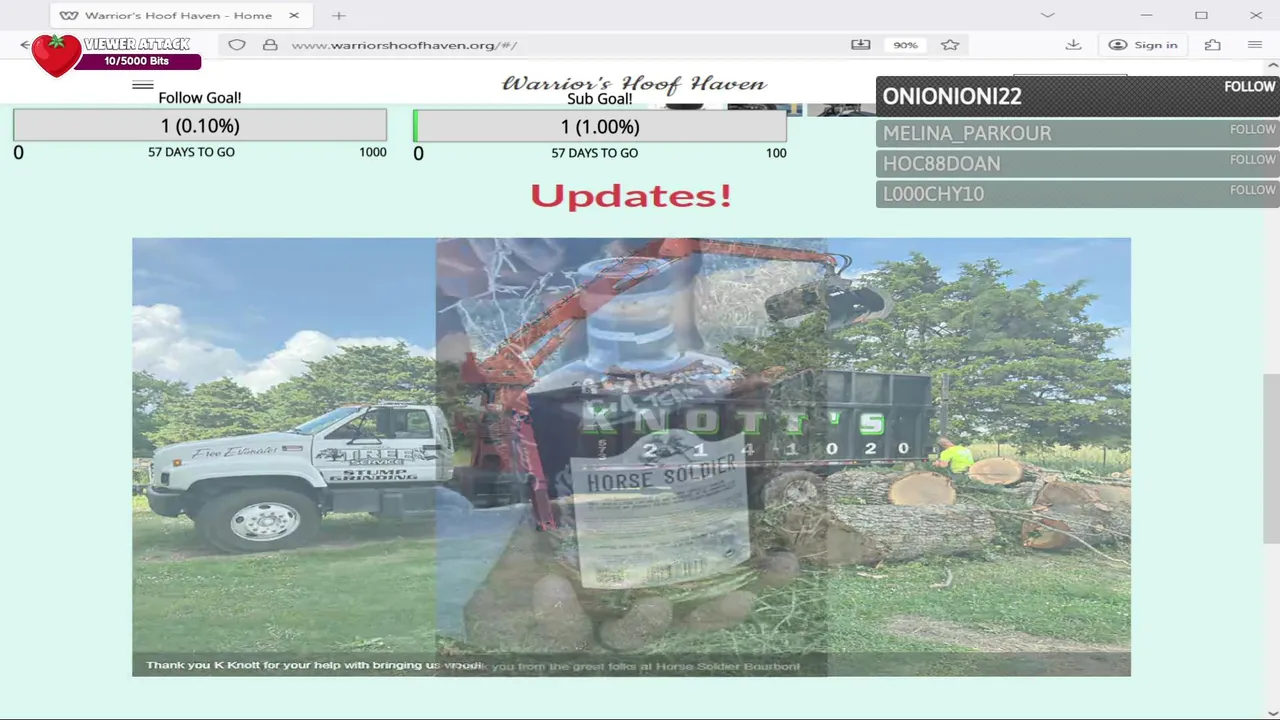Bookmark this page with the star icon
This screenshot has width=1280, height=720.
[950, 45]
